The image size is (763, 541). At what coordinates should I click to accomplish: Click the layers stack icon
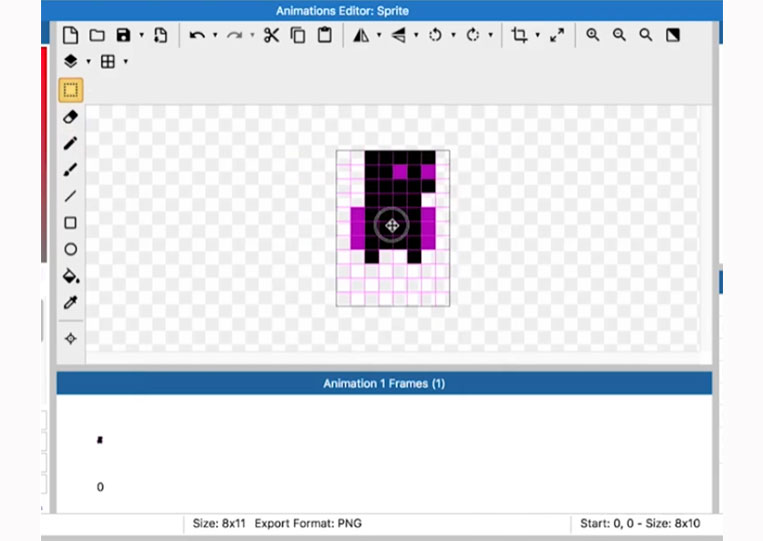(71, 61)
